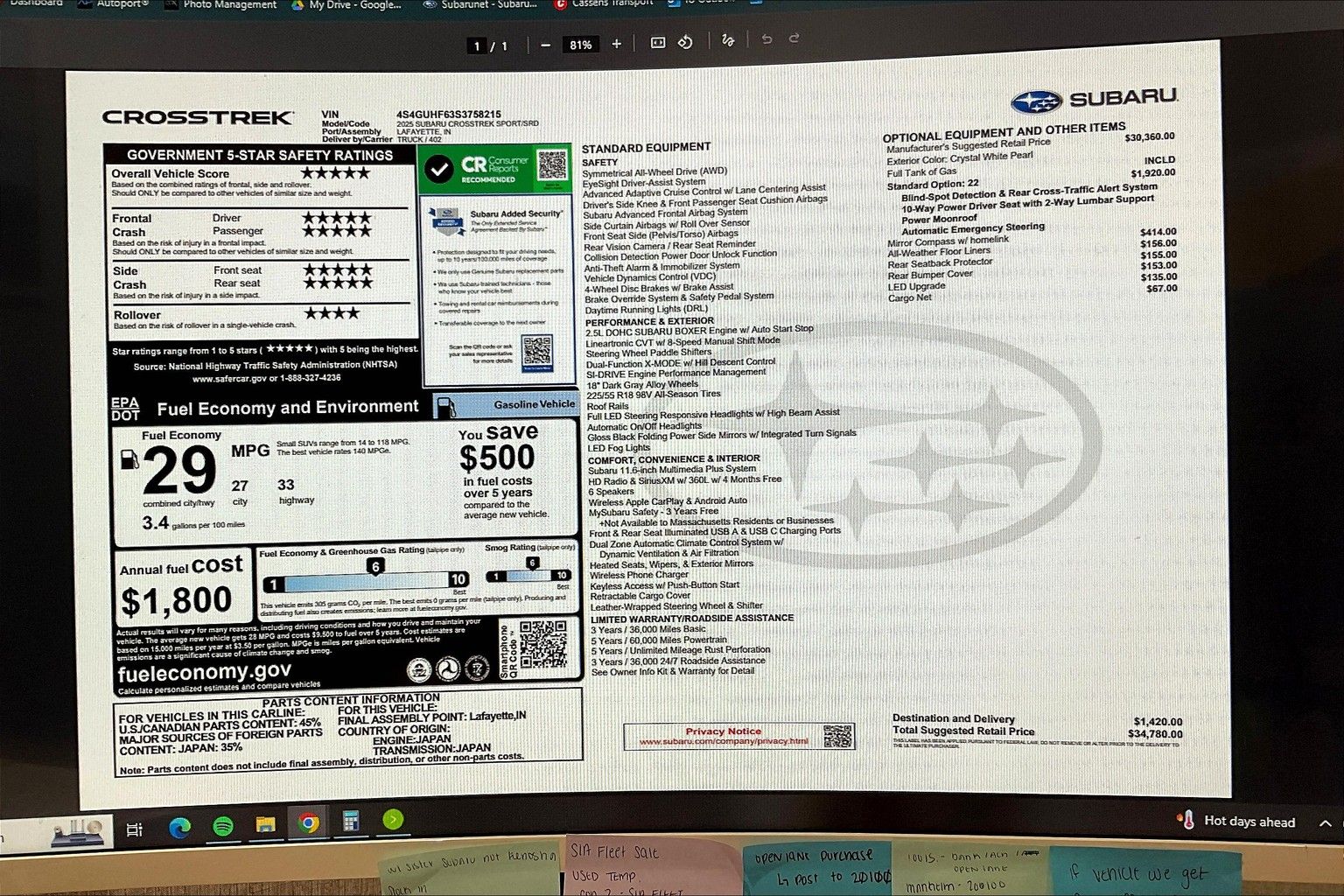Screen dimensions: 1344x896
Task: Click the Gasoline Vehicle label
Action: click(534, 404)
